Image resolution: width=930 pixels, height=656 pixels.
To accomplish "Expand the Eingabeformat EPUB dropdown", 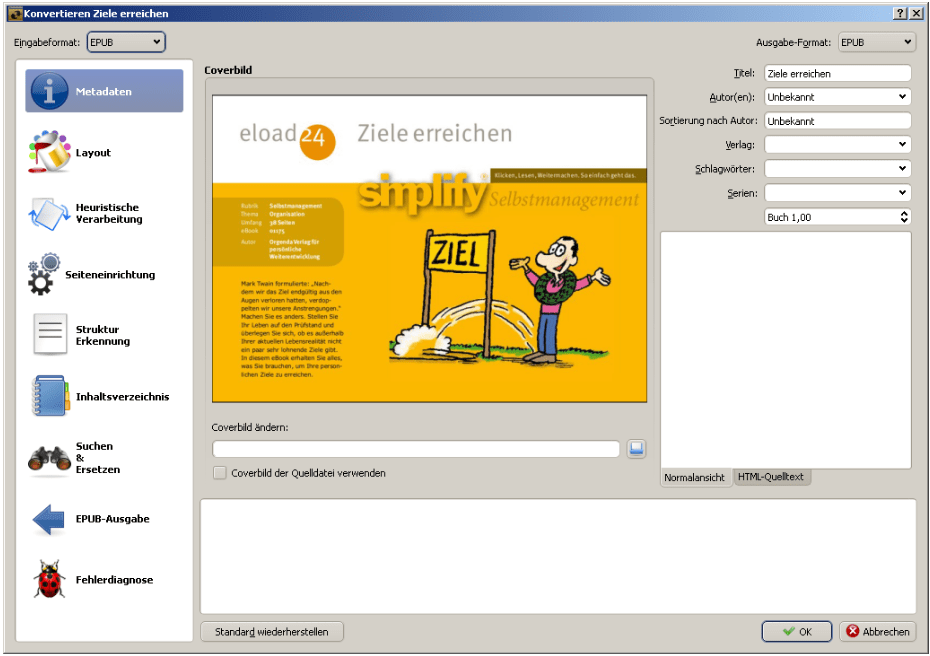I will click(x=126, y=42).
